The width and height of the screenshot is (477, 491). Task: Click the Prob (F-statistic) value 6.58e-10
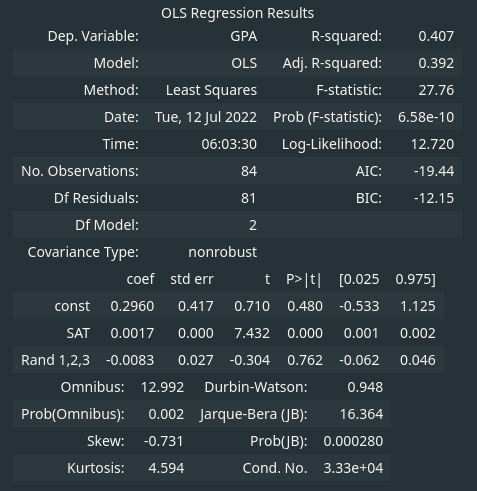coord(426,117)
